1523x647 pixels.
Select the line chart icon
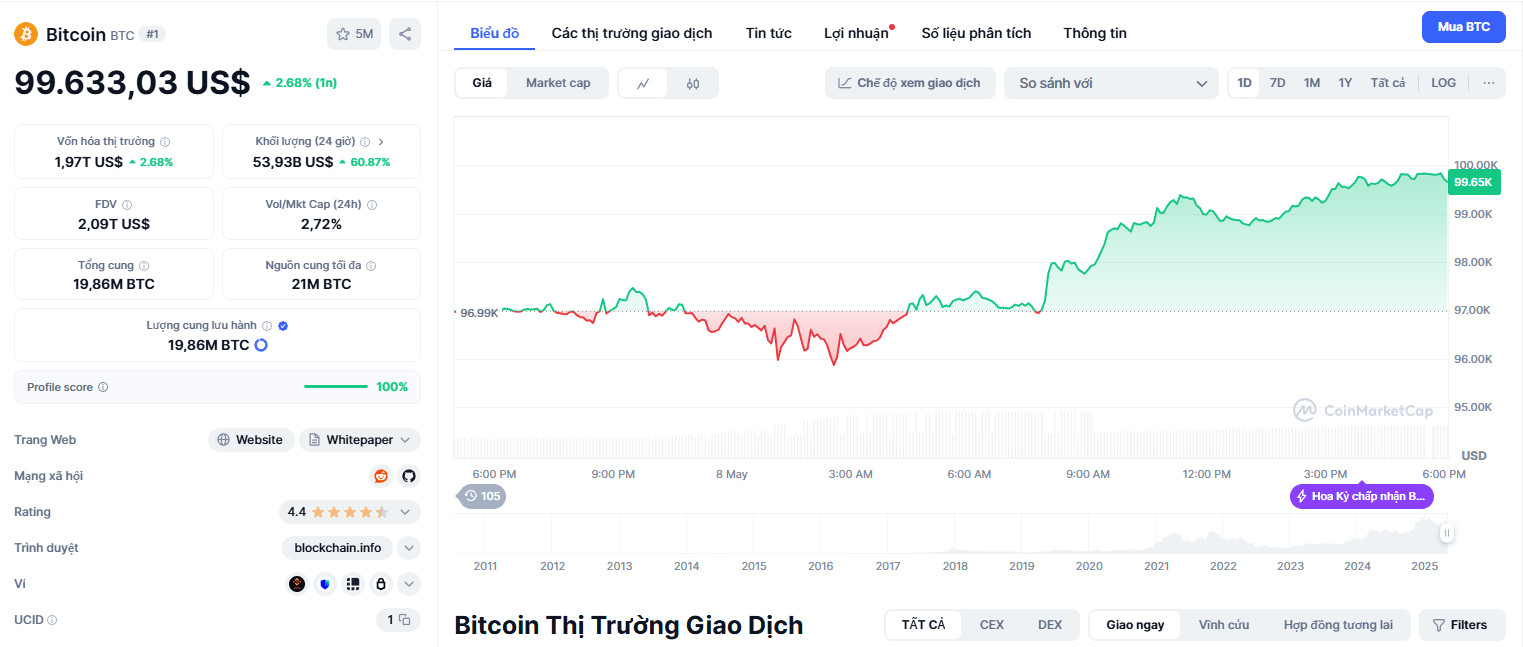point(645,83)
